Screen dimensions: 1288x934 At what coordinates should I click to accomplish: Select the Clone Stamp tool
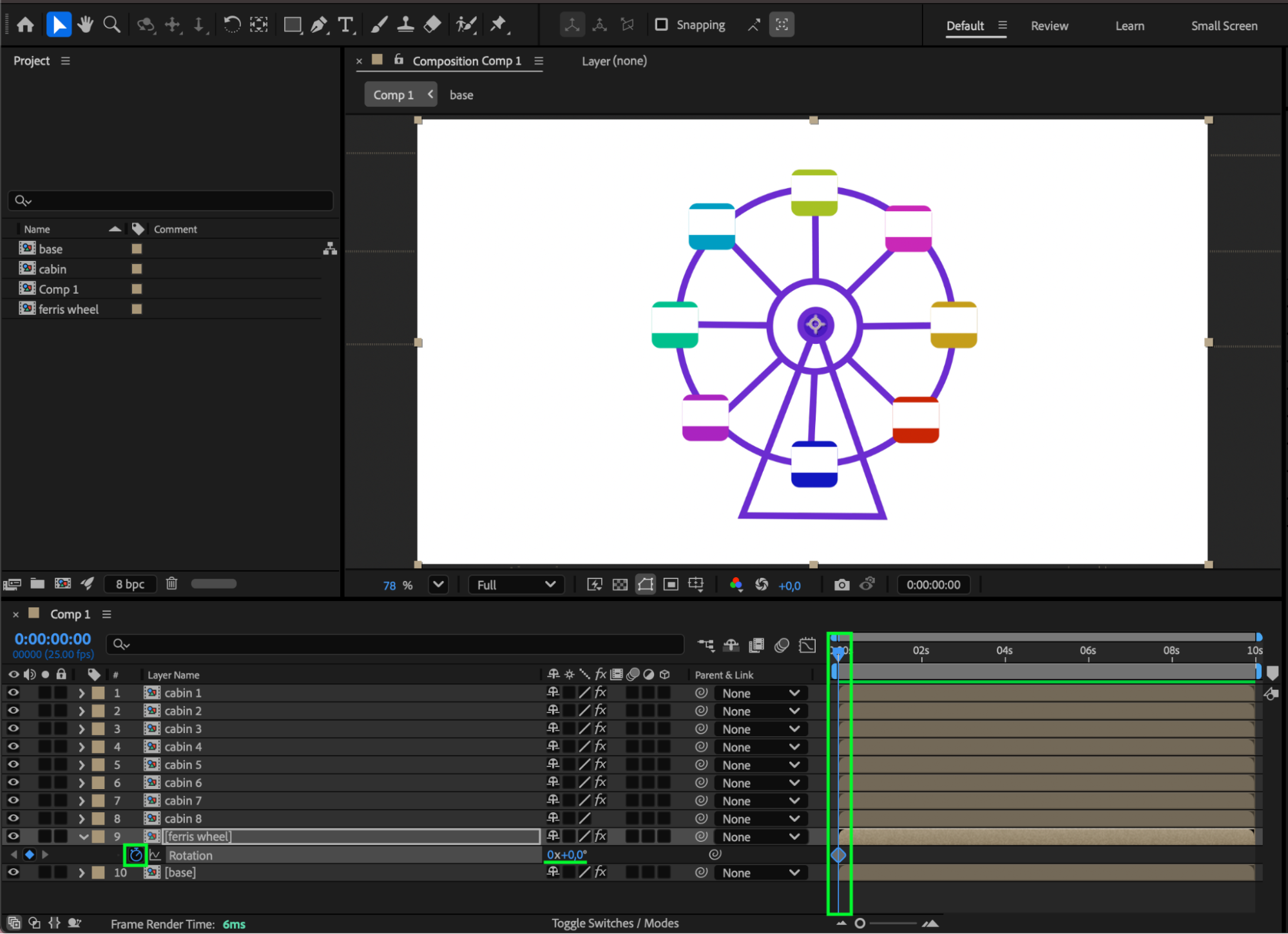tap(405, 25)
